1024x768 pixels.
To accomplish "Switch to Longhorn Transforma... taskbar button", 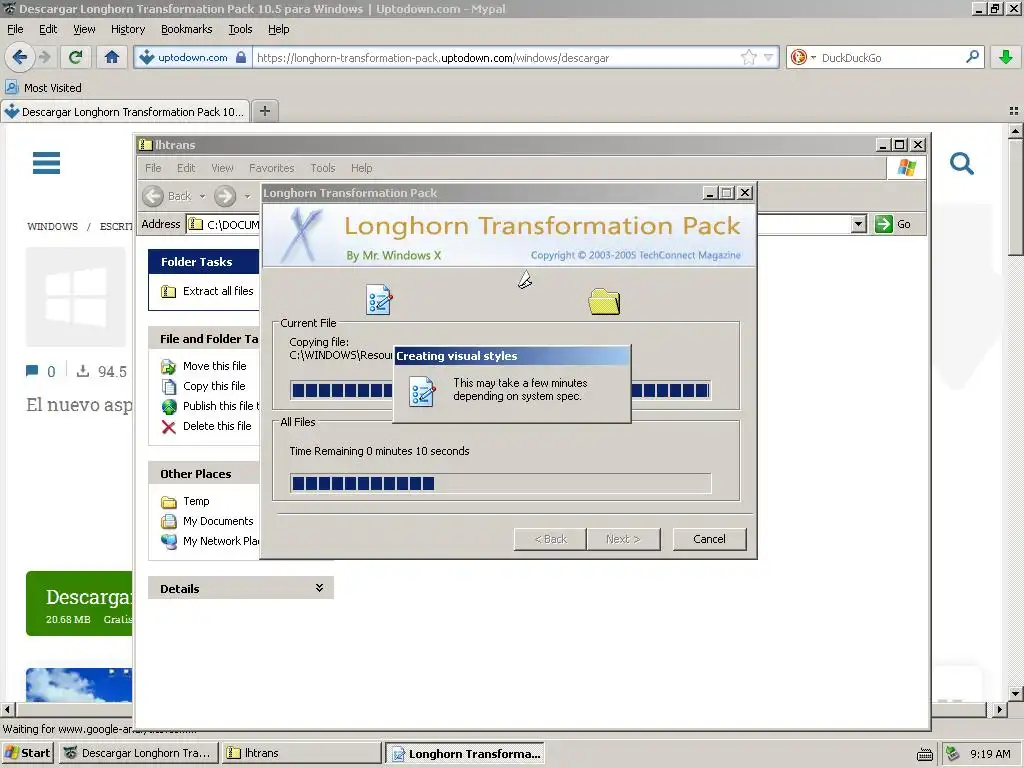I will [464, 753].
